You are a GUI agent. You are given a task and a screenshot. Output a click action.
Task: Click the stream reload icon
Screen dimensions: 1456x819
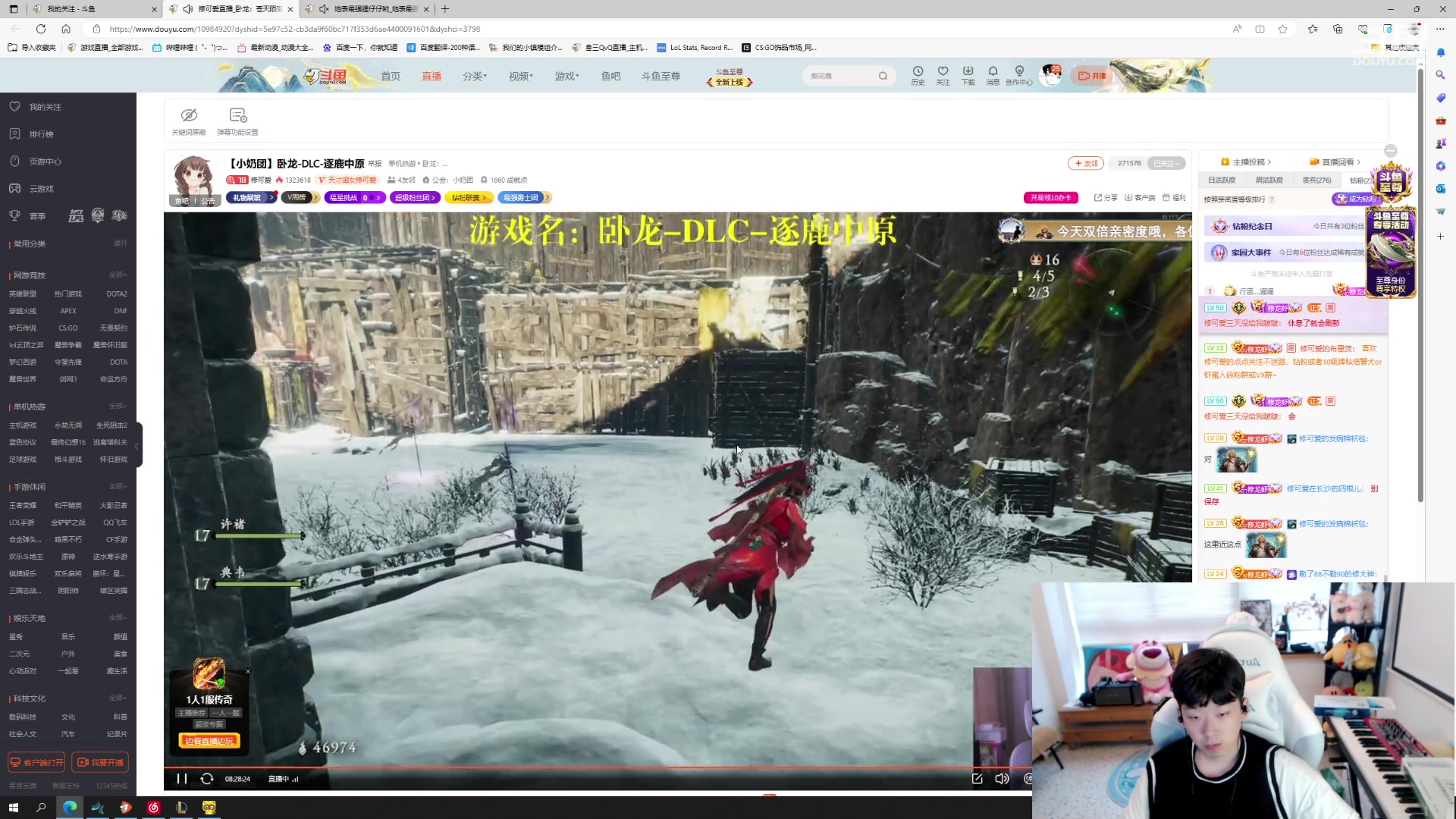click(206, 779)
